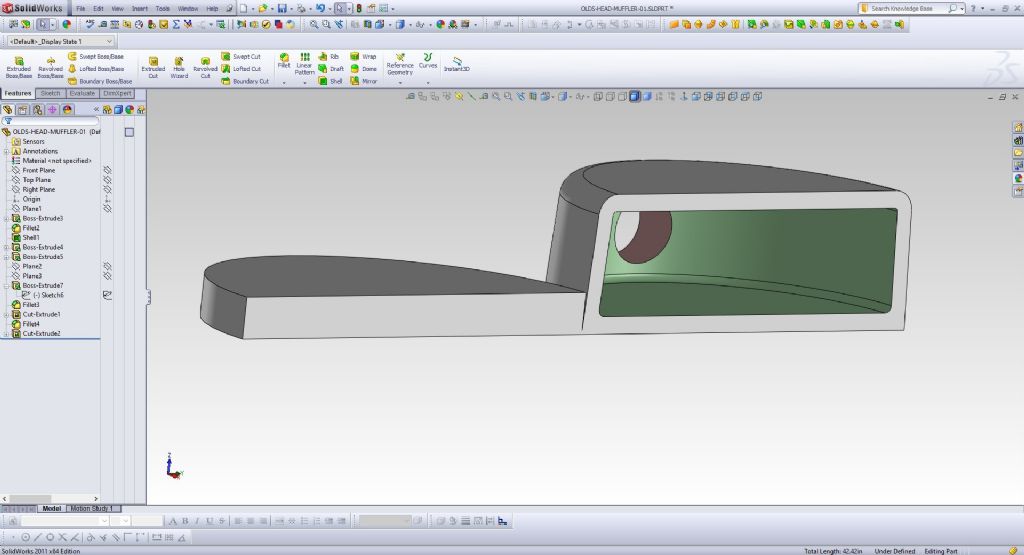The image size is (1024, 555).
Task: Select the Shell feature tool
Action: [x=330, y=81]
